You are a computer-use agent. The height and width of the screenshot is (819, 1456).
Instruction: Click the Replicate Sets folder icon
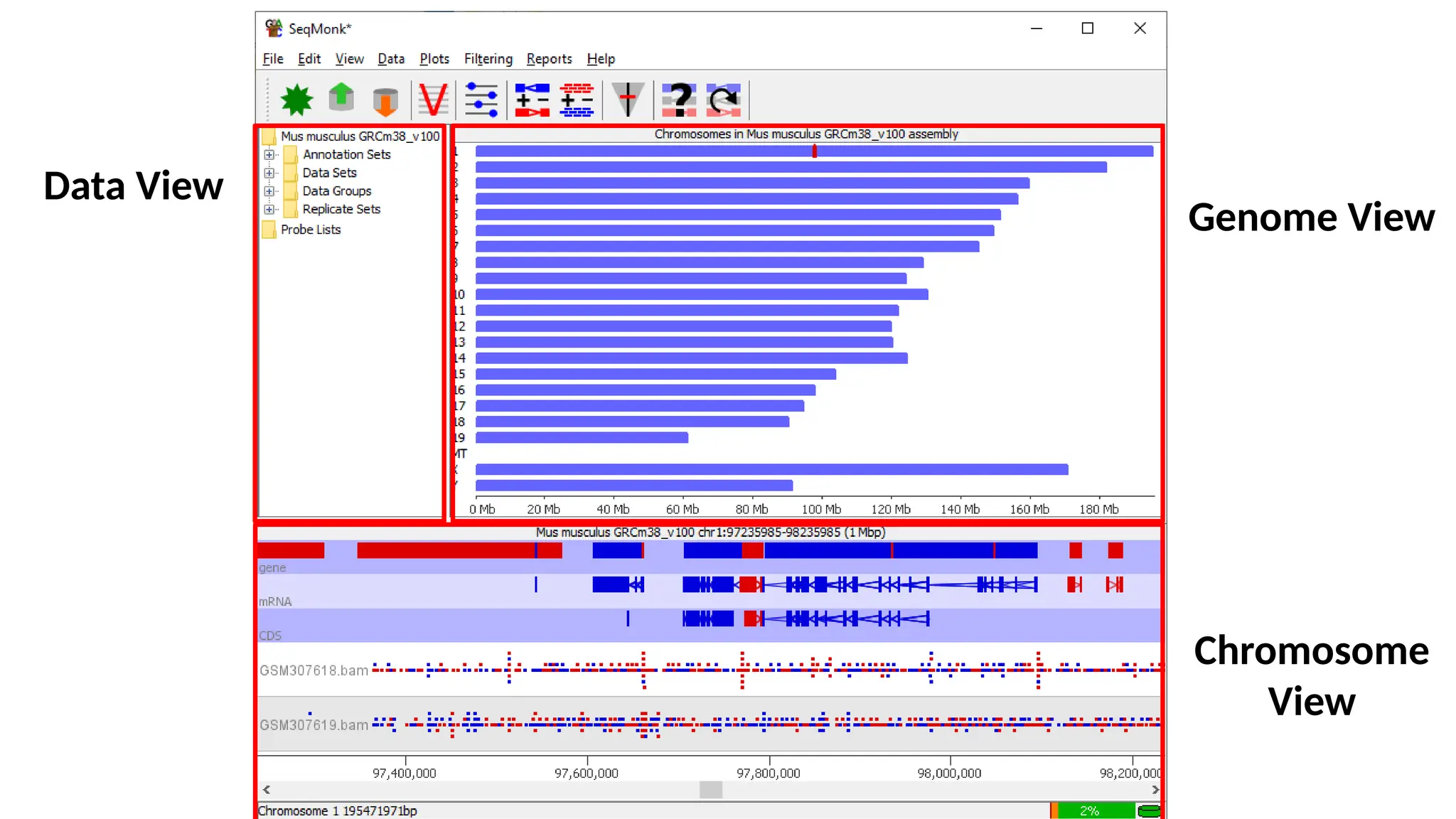[x=290, y=209]
